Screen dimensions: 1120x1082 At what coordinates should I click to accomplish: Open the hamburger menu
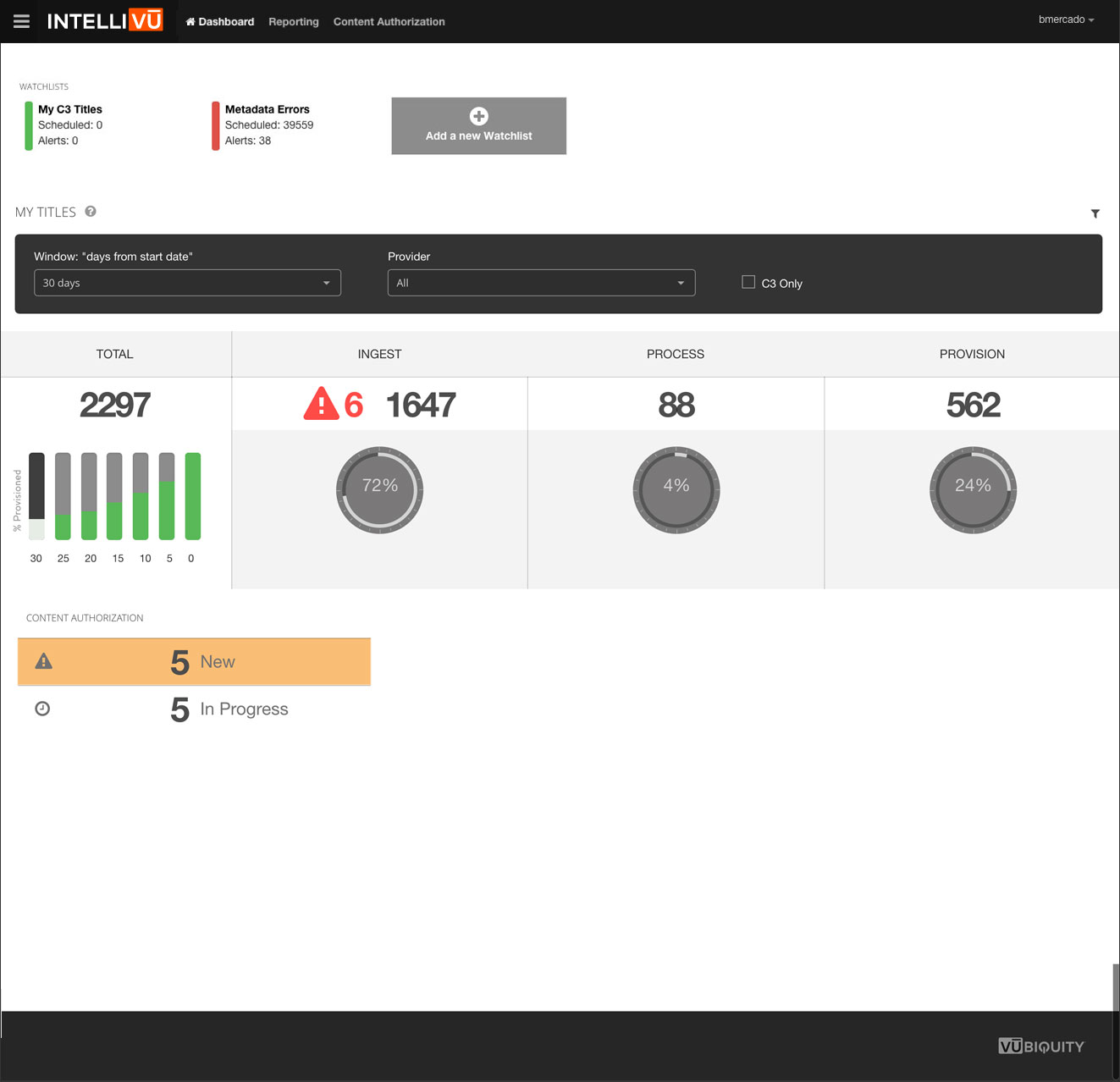click(21, 21)
